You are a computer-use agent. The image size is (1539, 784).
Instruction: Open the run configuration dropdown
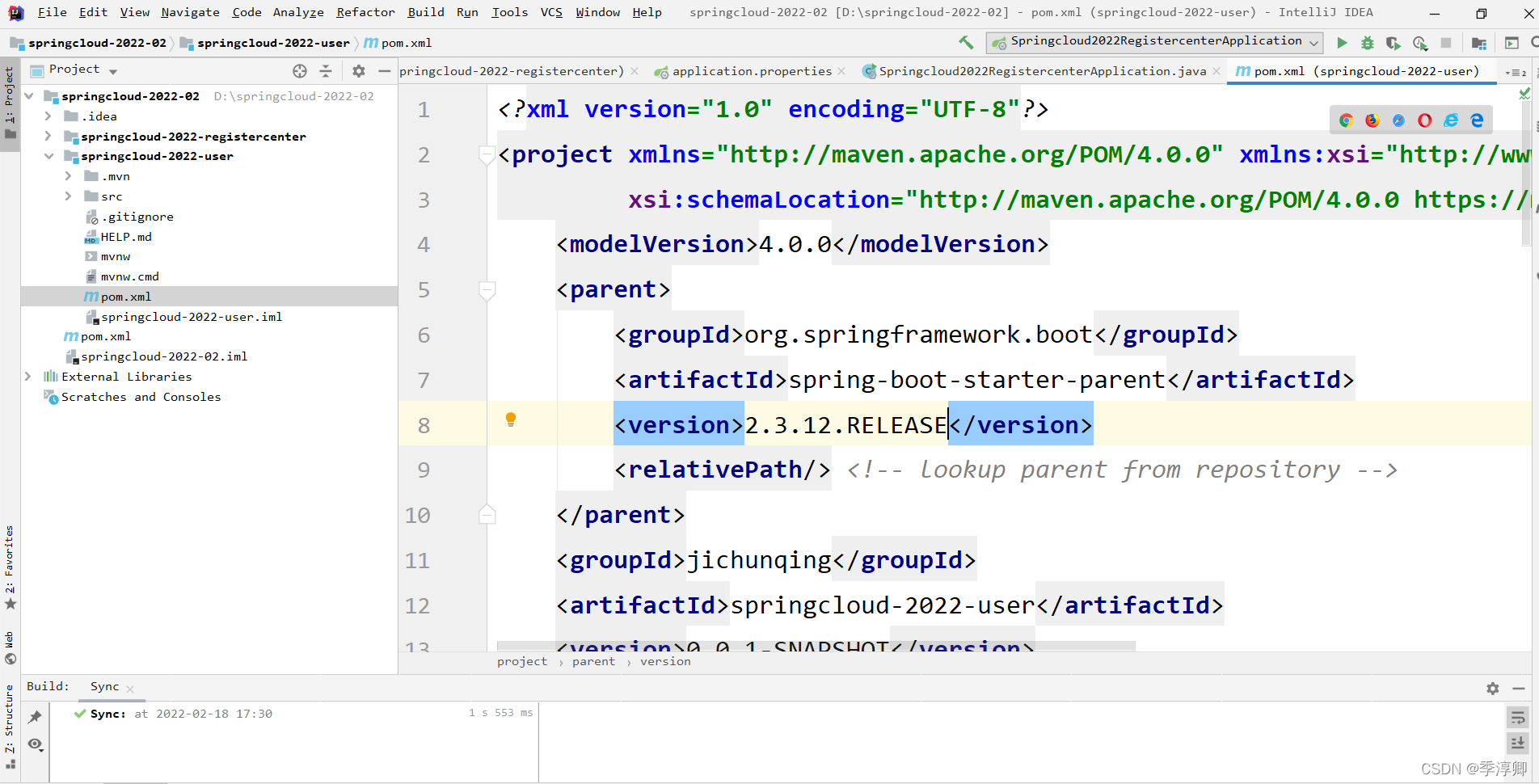pyautogui.click(x=1154, y=42)
